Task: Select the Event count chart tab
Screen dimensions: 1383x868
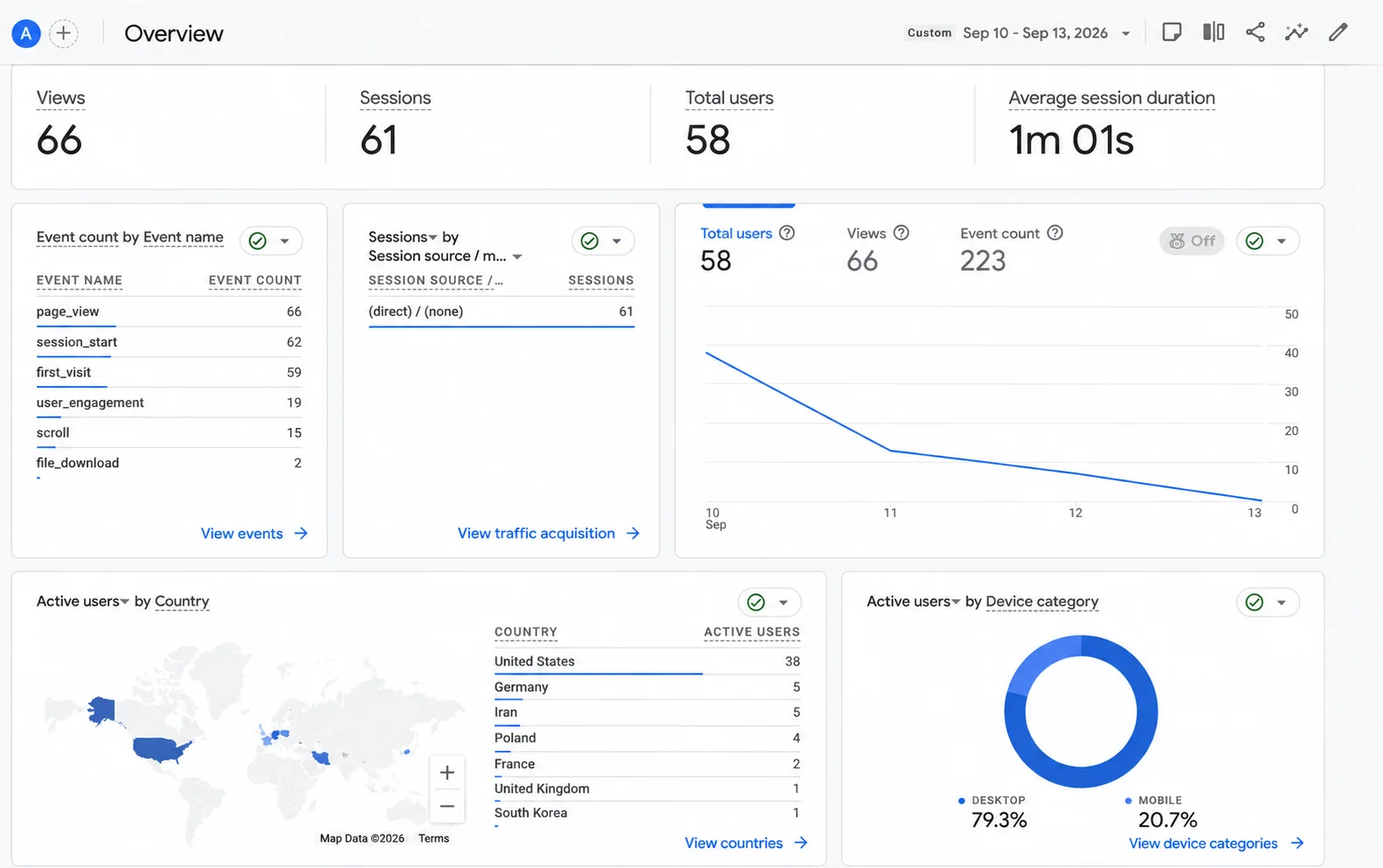Action: point(1012,248)
